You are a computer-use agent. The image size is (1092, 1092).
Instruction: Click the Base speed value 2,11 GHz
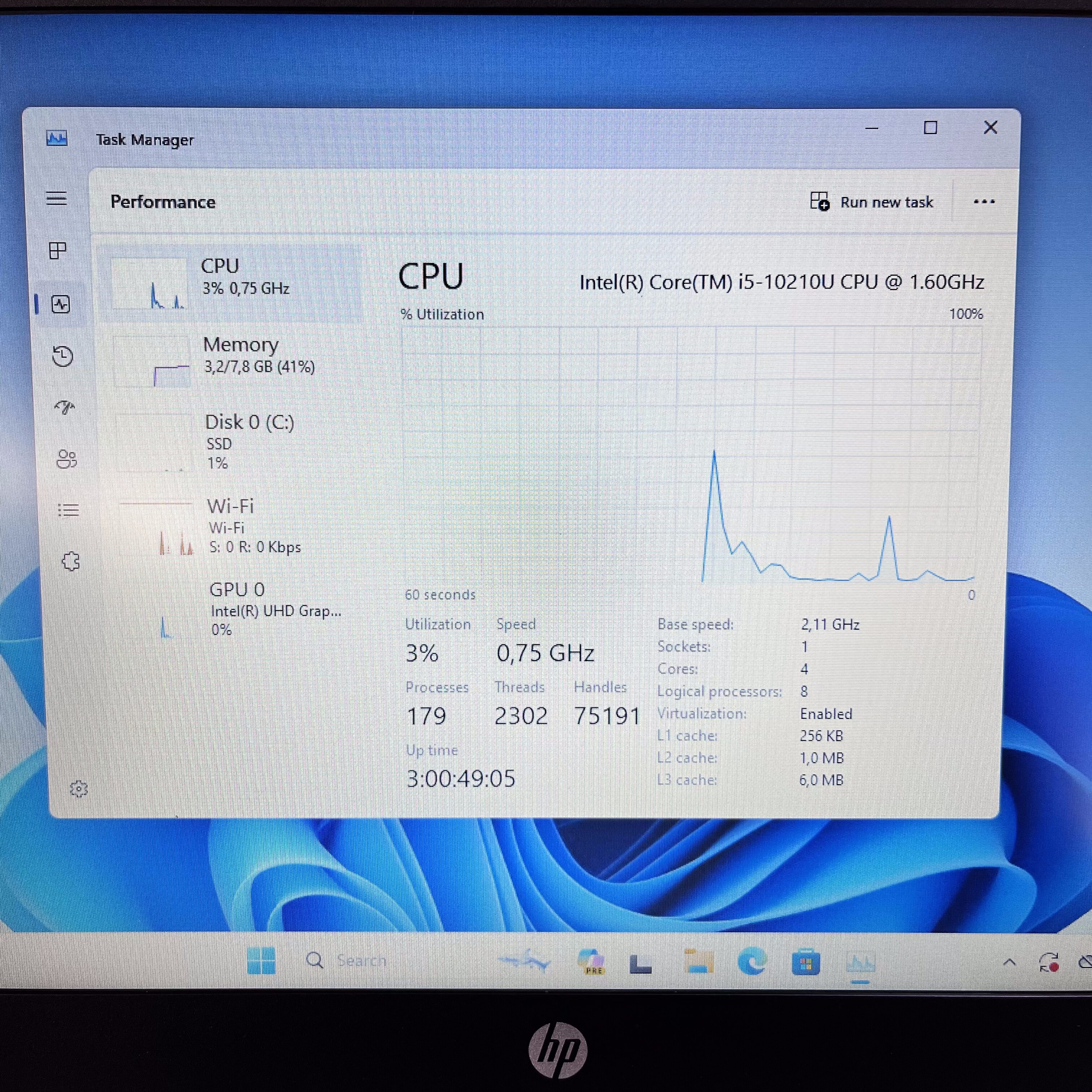(830, 625)
